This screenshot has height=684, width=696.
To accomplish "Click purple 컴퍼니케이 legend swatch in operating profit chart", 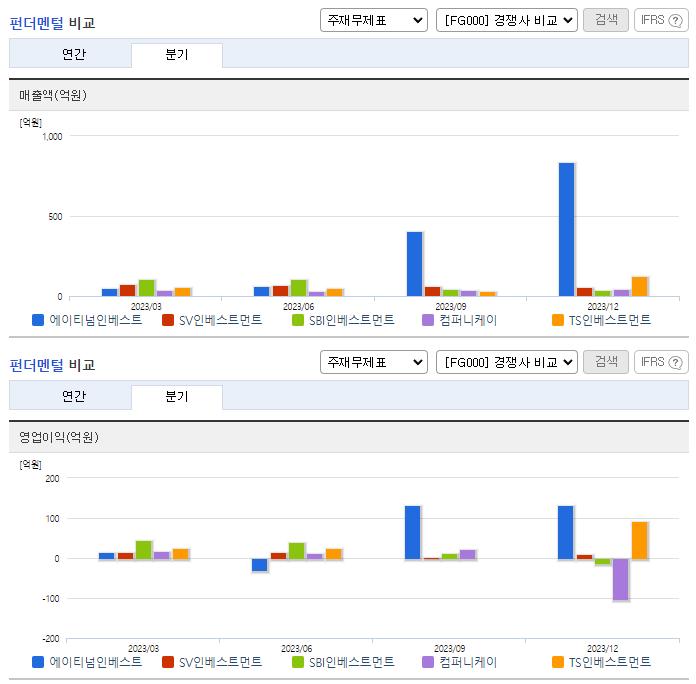I will coord(428,662).
